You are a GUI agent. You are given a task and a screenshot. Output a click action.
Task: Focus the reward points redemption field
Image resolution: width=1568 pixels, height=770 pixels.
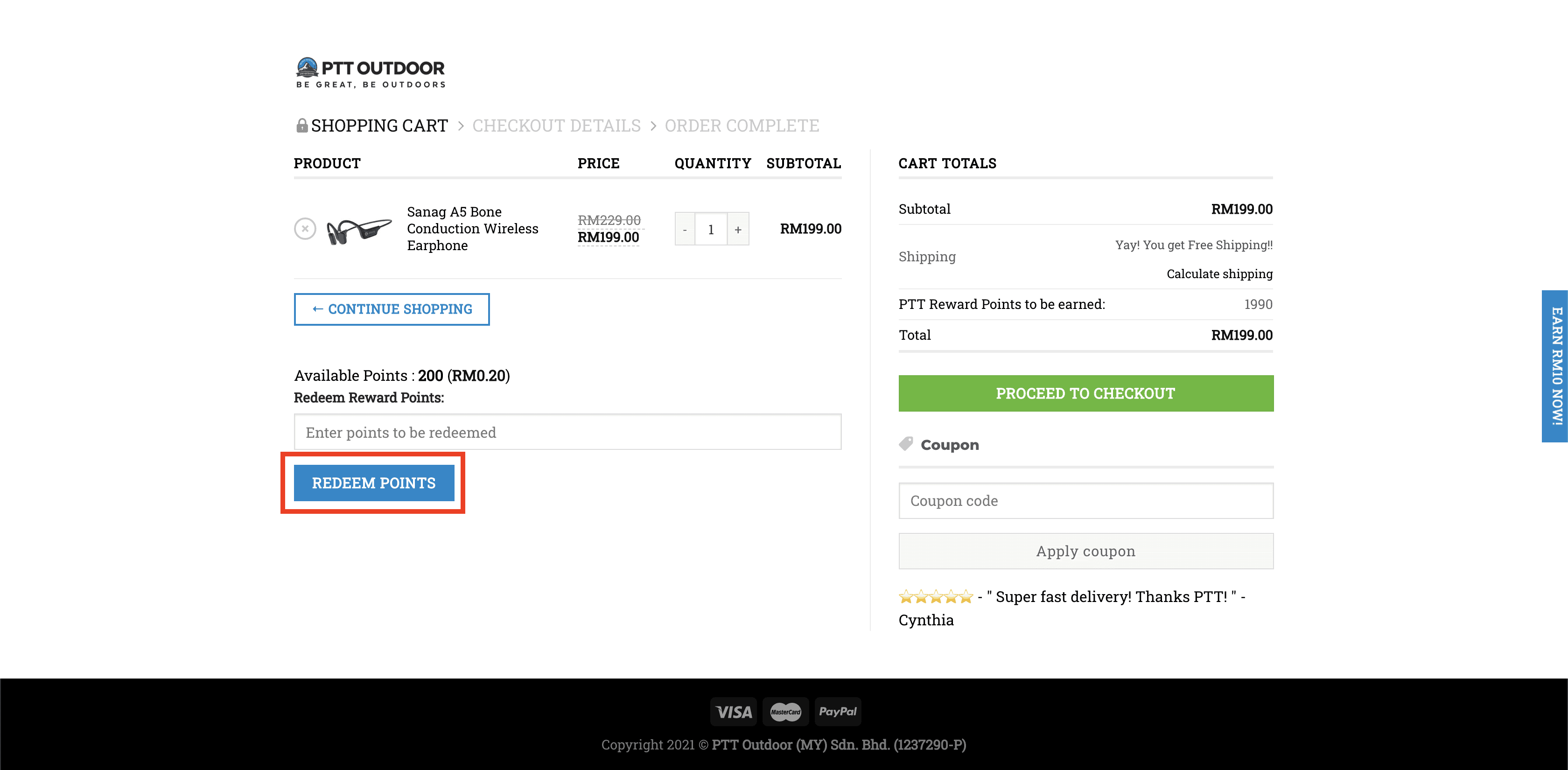tap(567, 432)
